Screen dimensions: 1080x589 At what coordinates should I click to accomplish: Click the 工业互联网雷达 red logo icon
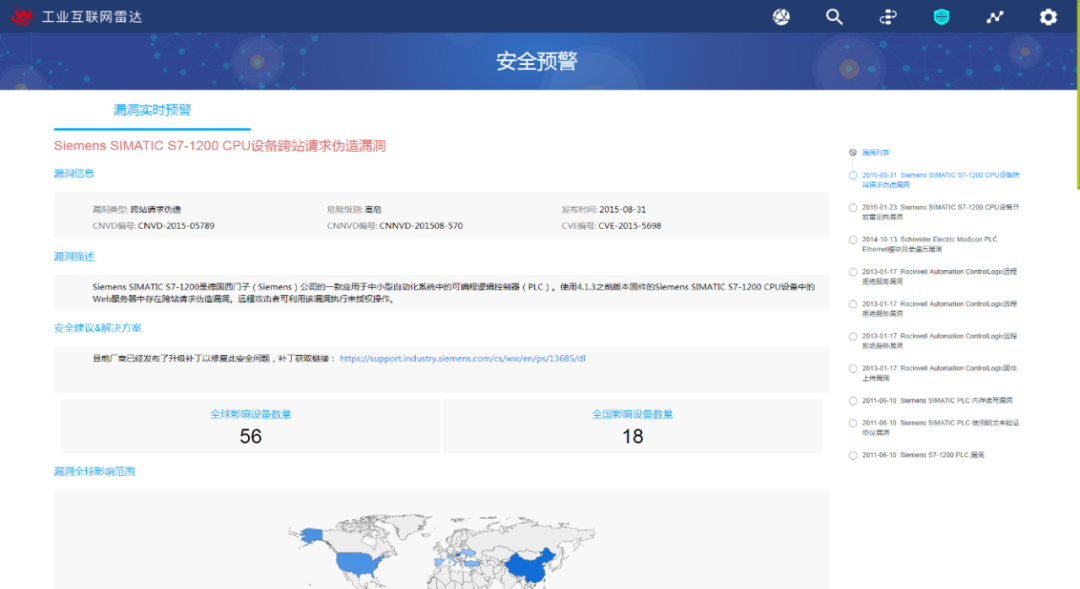tap(21, 17)
